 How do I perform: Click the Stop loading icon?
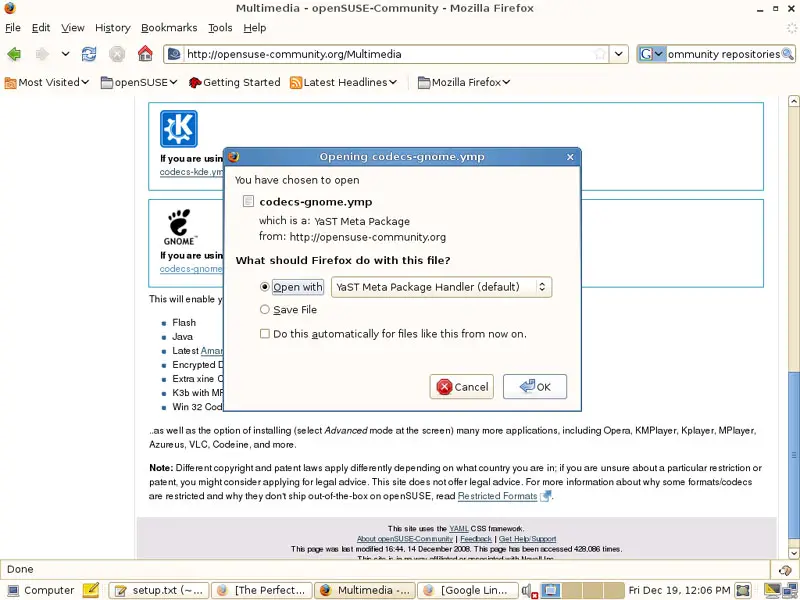[x=117, y=54]
